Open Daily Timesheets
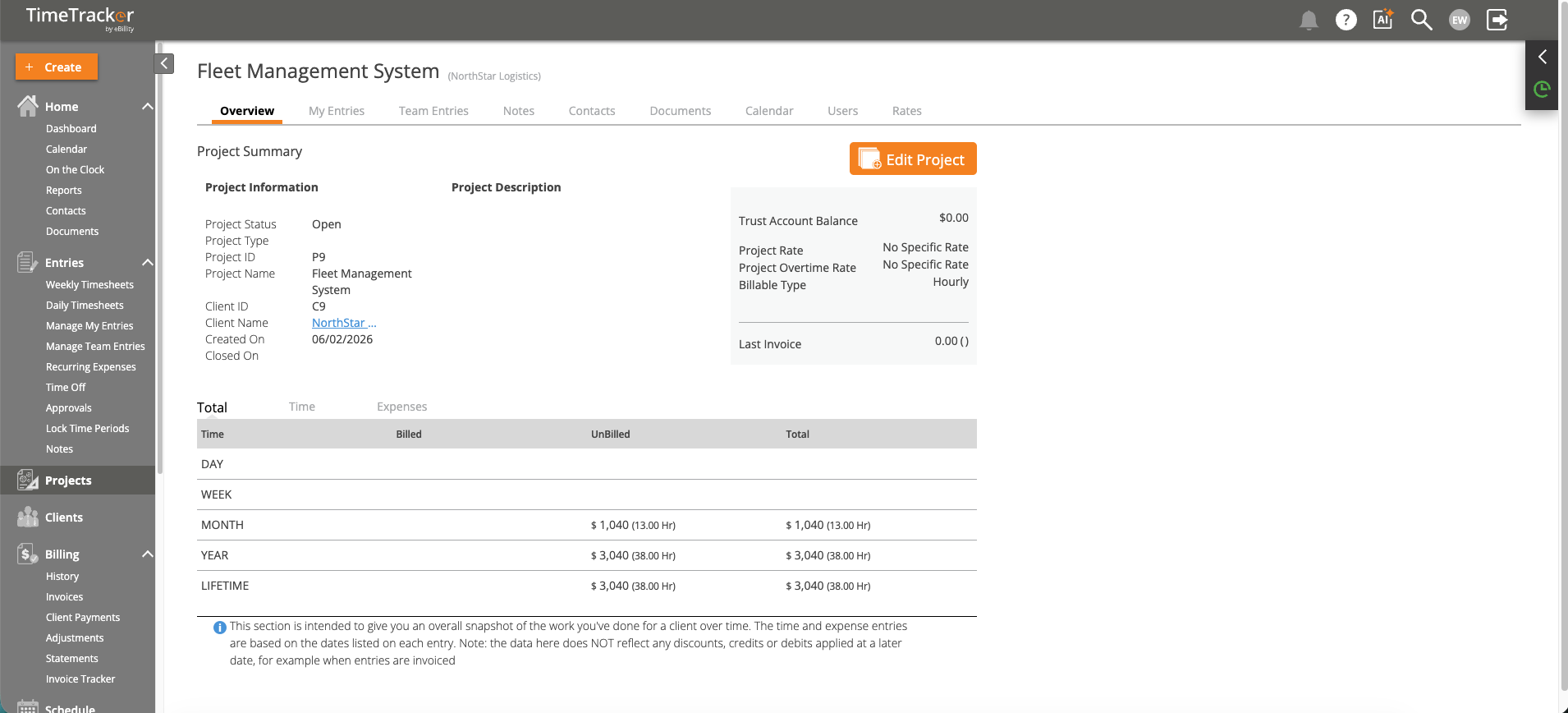Viewport: 1568px width, 713px height. click(x=85, y=306)
